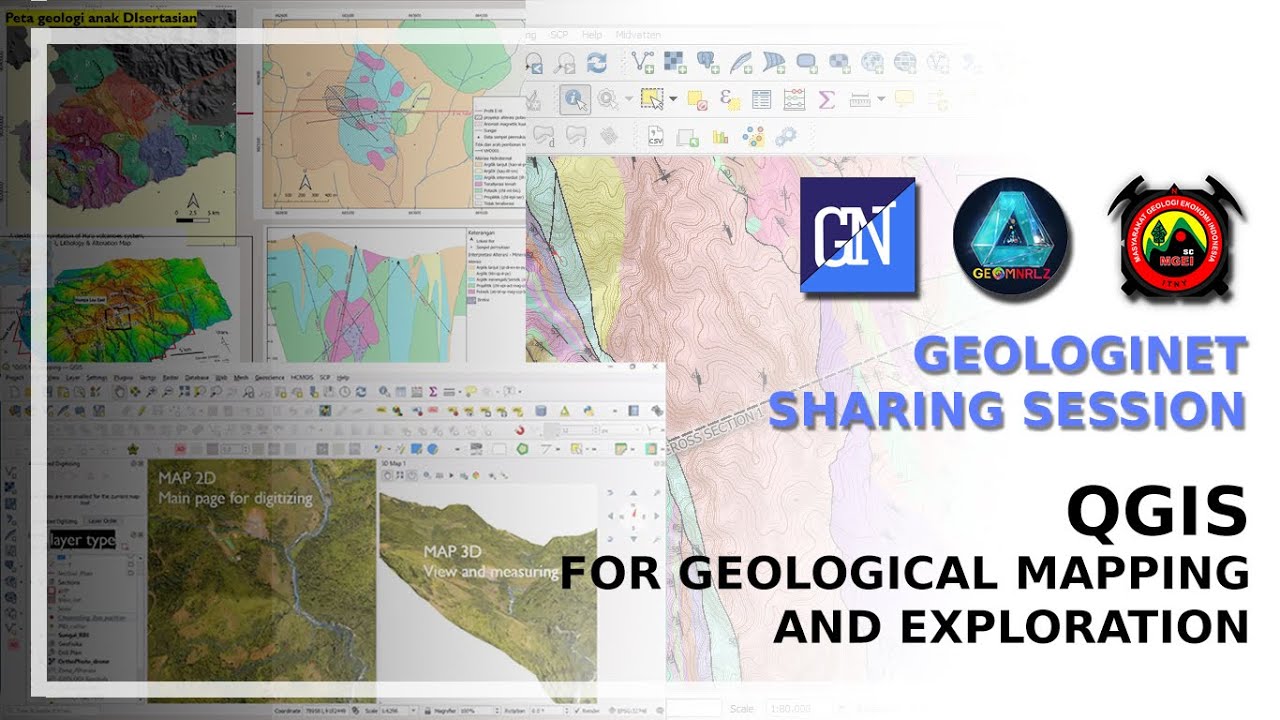
Task: Click the GEOMNRLZ circular logo
Action: 1010,235
